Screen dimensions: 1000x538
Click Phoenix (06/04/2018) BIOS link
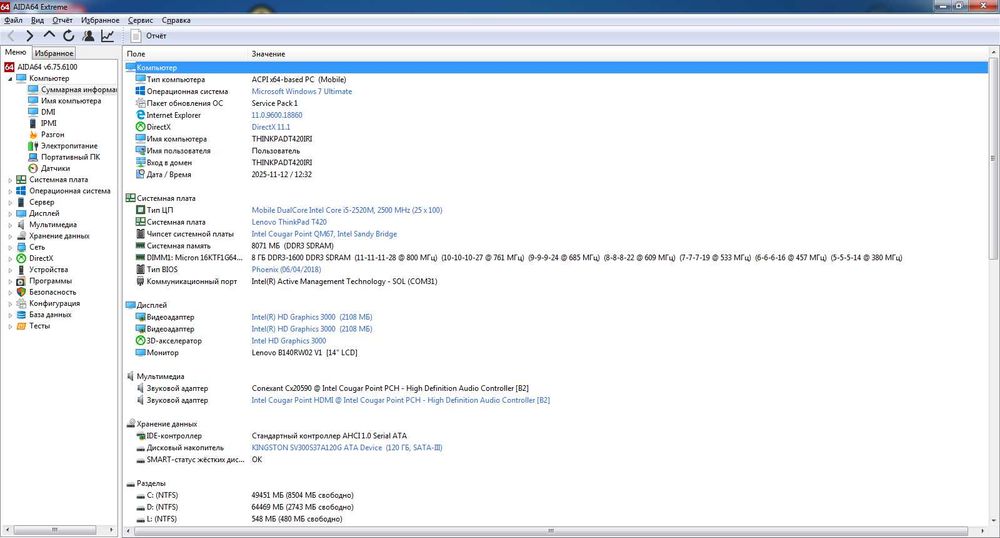click(x=286, y=270)
